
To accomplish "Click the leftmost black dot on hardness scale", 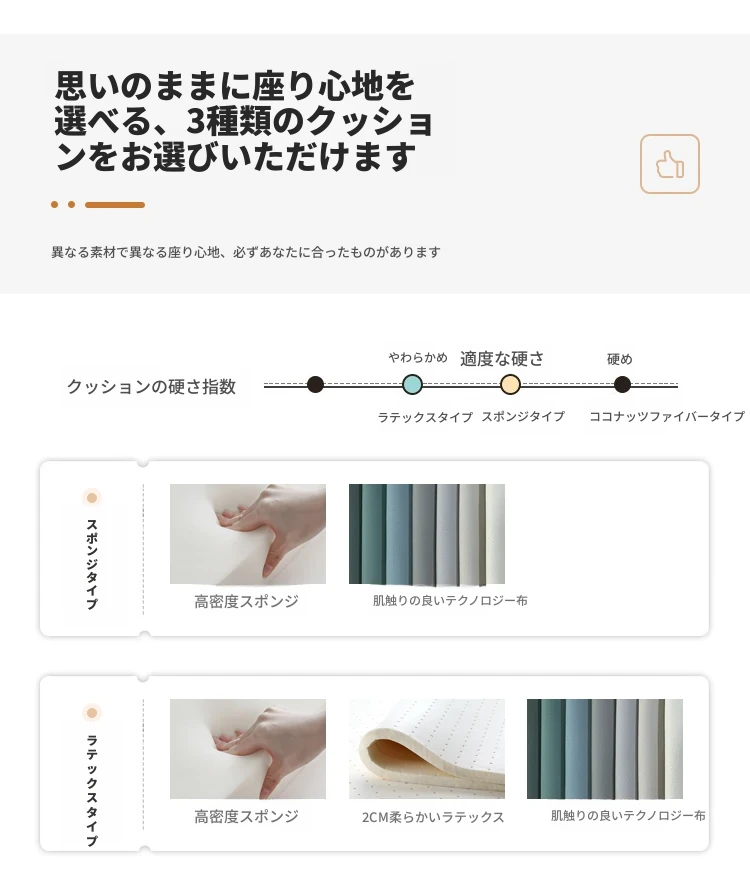I will click(315, 384).
